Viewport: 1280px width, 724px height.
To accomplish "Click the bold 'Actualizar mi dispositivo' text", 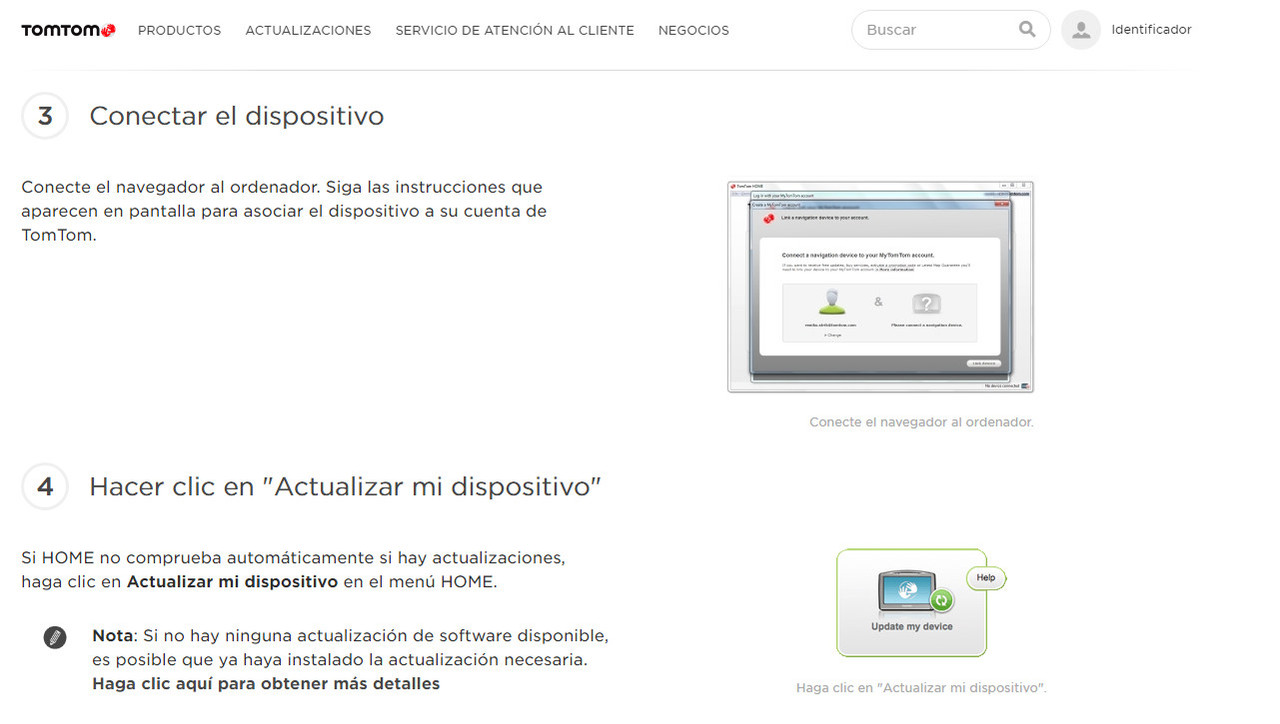I will (232, 581).
